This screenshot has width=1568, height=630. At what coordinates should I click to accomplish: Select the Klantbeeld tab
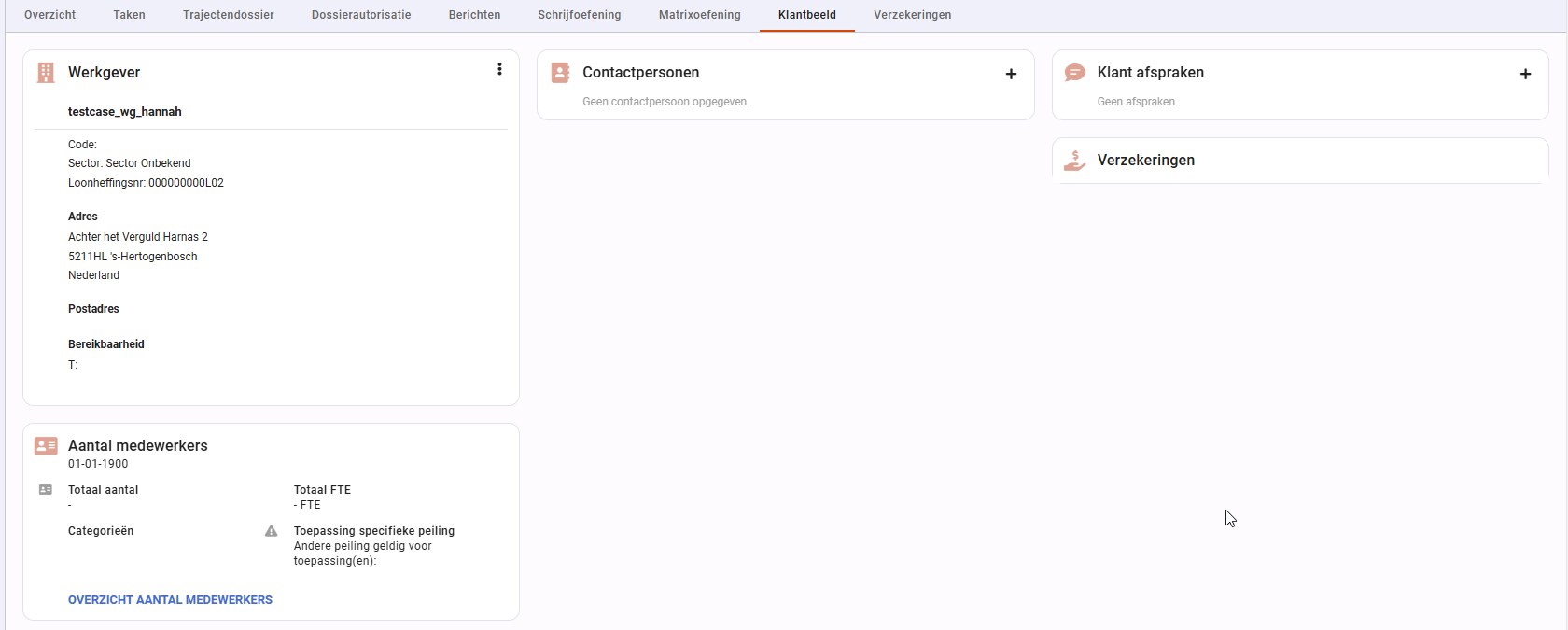pyautogui.click(x=807, y=15)
